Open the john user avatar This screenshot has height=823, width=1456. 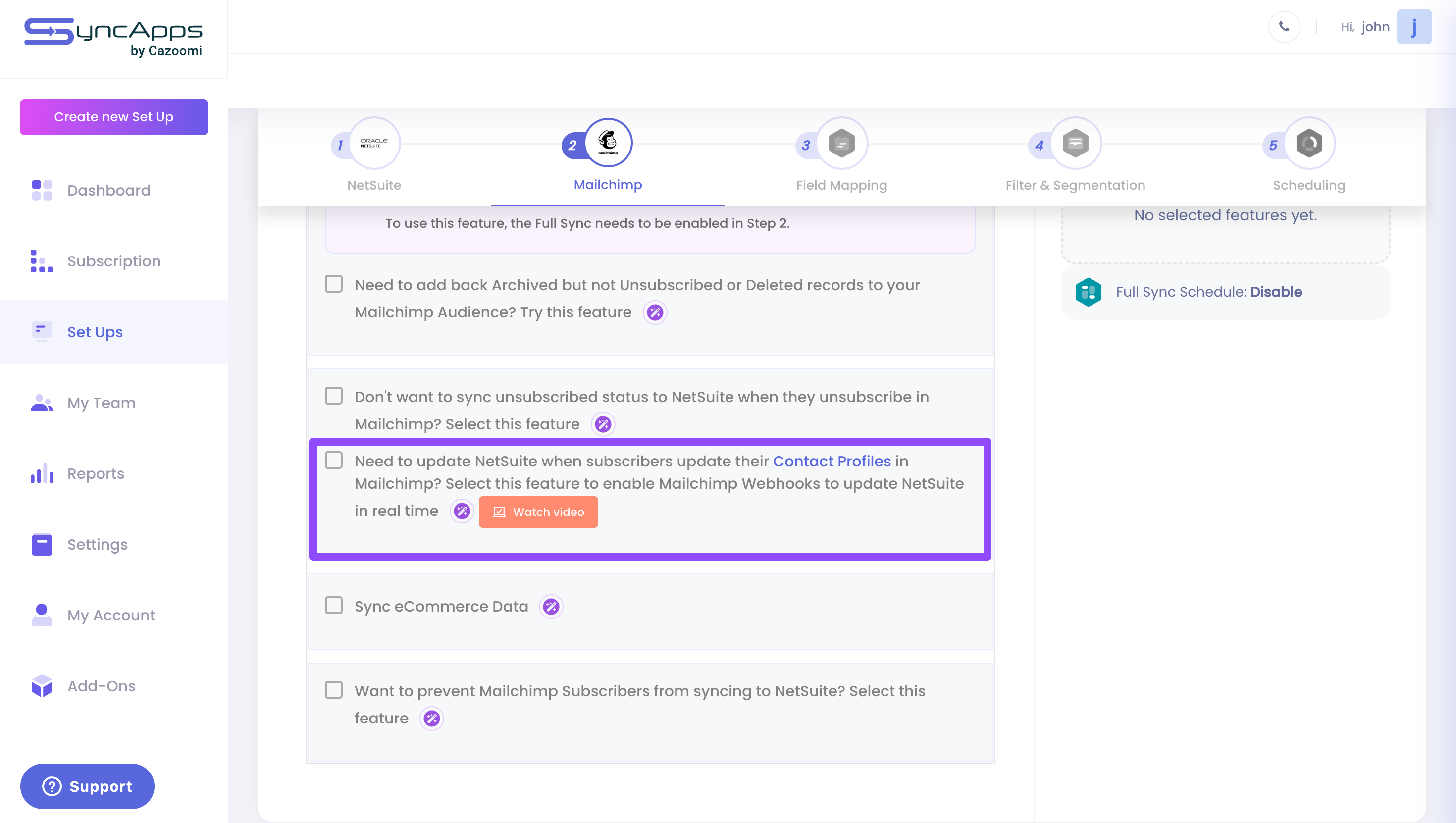coord(1413,27)
